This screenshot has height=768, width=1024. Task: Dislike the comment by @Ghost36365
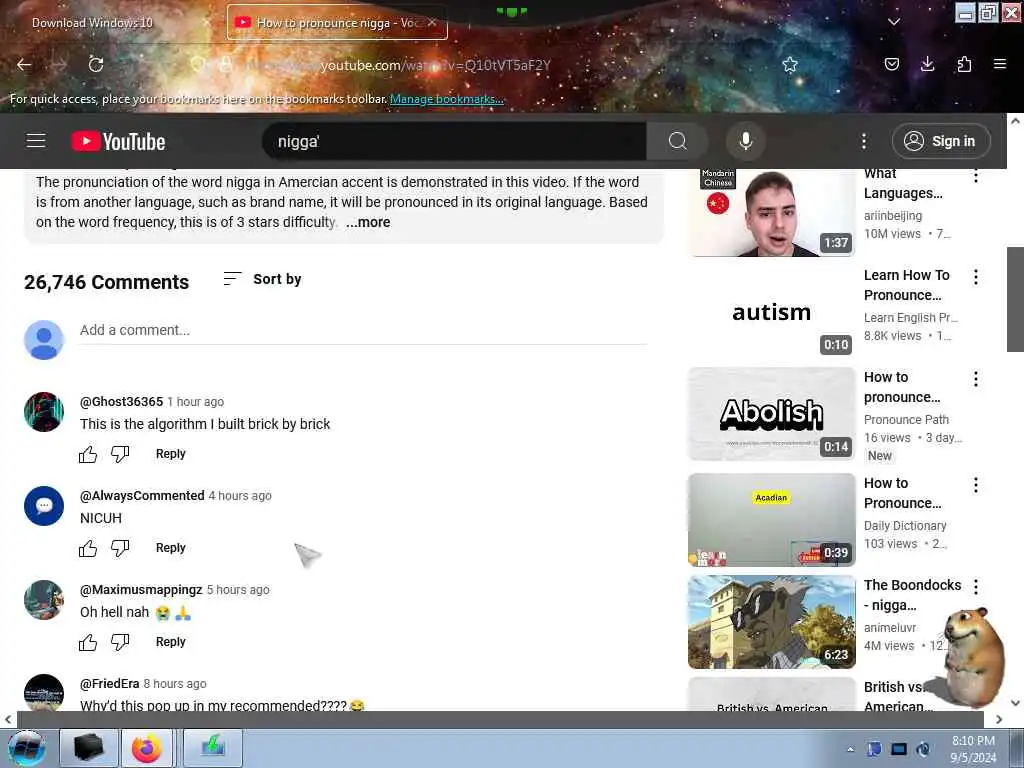120,454
